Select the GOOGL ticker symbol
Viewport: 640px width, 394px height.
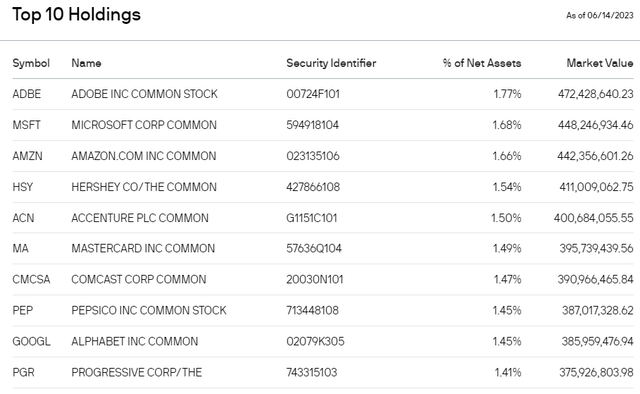(x=31, y=341)
